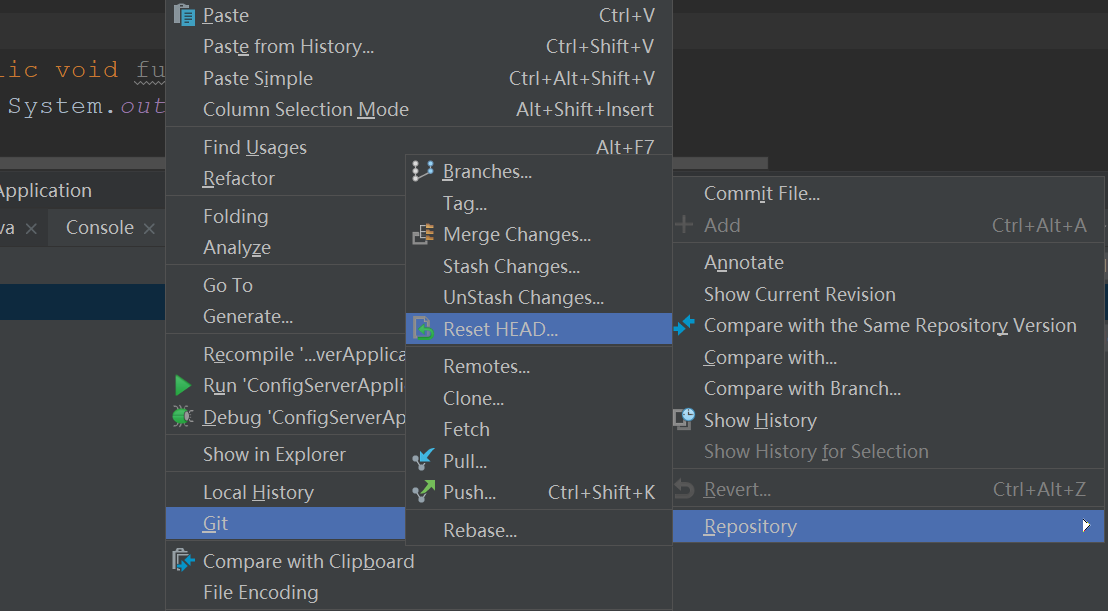Select Rebase in the Repository submenu

(479, 530)
